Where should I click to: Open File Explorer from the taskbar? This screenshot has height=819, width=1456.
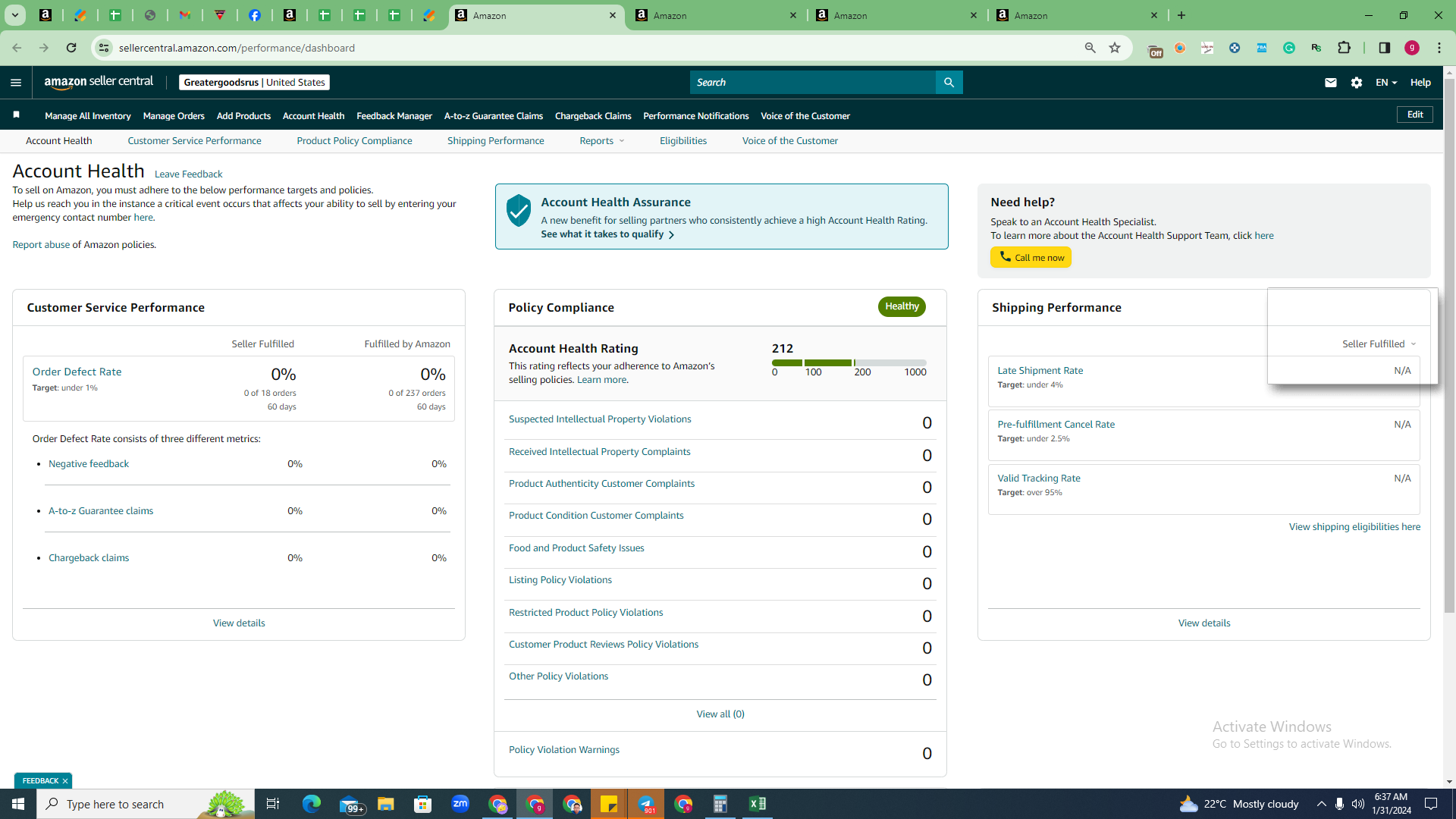(386, 804)
